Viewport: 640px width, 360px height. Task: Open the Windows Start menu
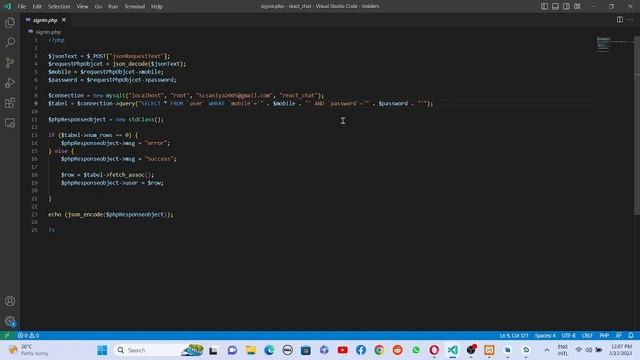click(102, 350)
